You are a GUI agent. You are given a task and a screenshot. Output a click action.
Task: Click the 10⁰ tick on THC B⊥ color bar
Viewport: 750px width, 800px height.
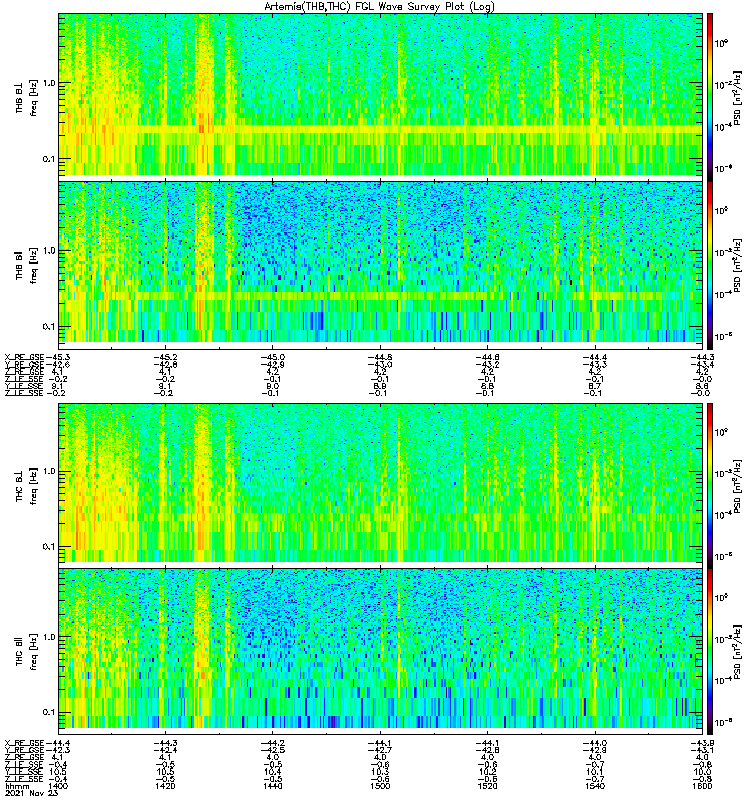[x=721, y=432]
